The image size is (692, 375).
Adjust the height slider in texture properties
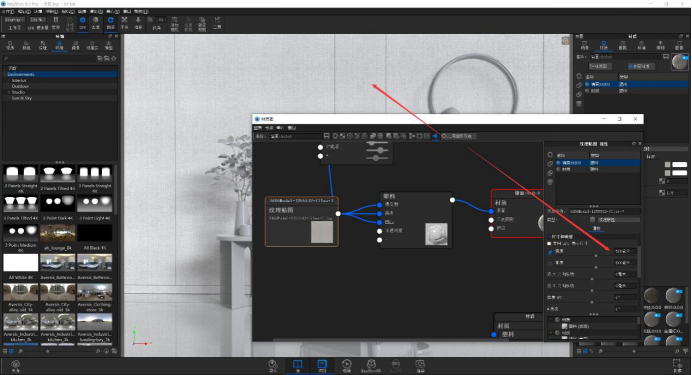[x=596, y=267]
